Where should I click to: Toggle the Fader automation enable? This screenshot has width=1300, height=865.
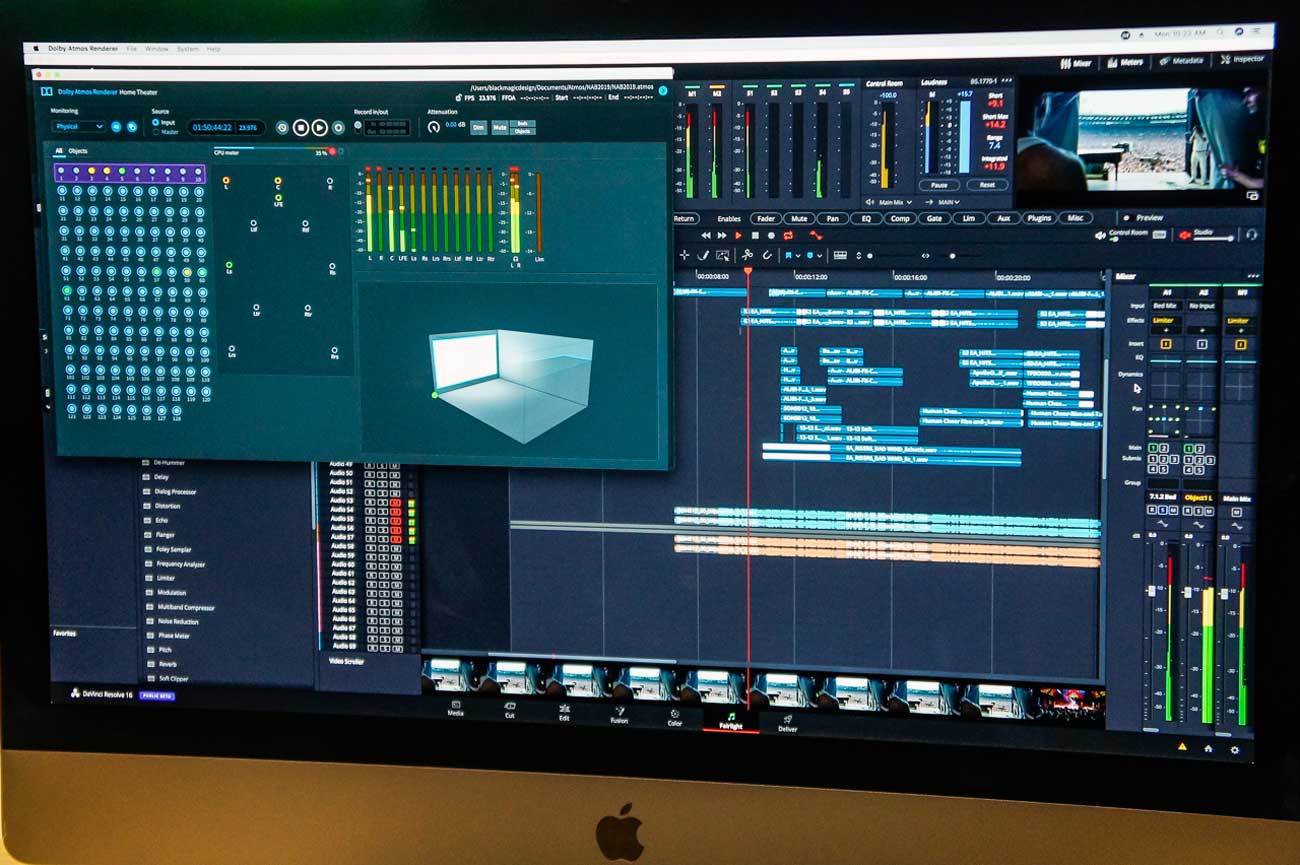tap(766, 218)
